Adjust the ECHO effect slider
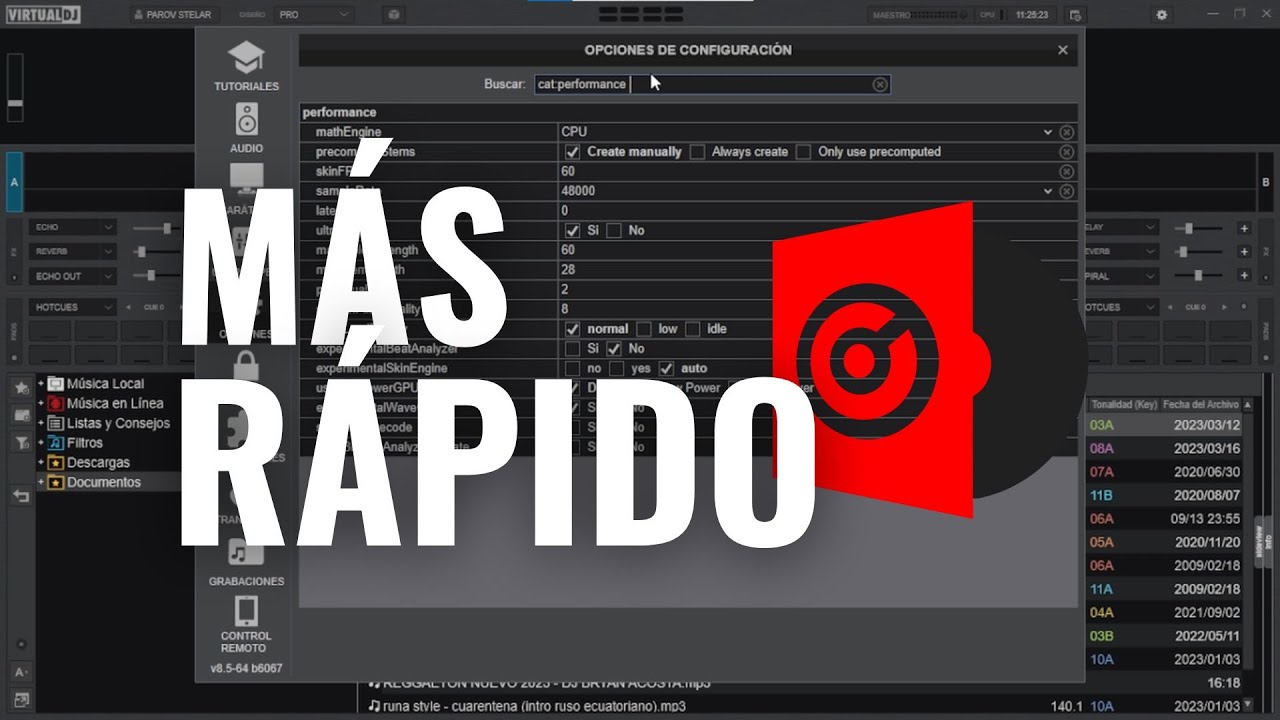 click(158, 228)
